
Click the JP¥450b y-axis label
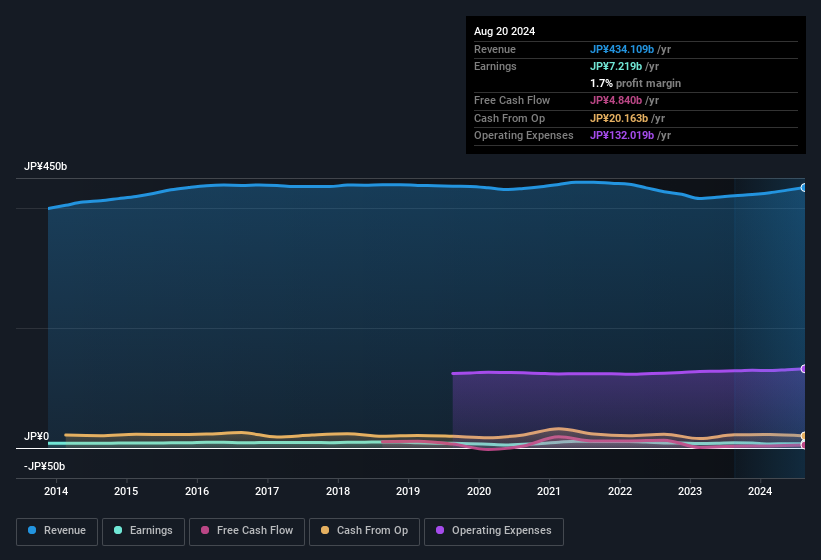[x=46, y=166]
